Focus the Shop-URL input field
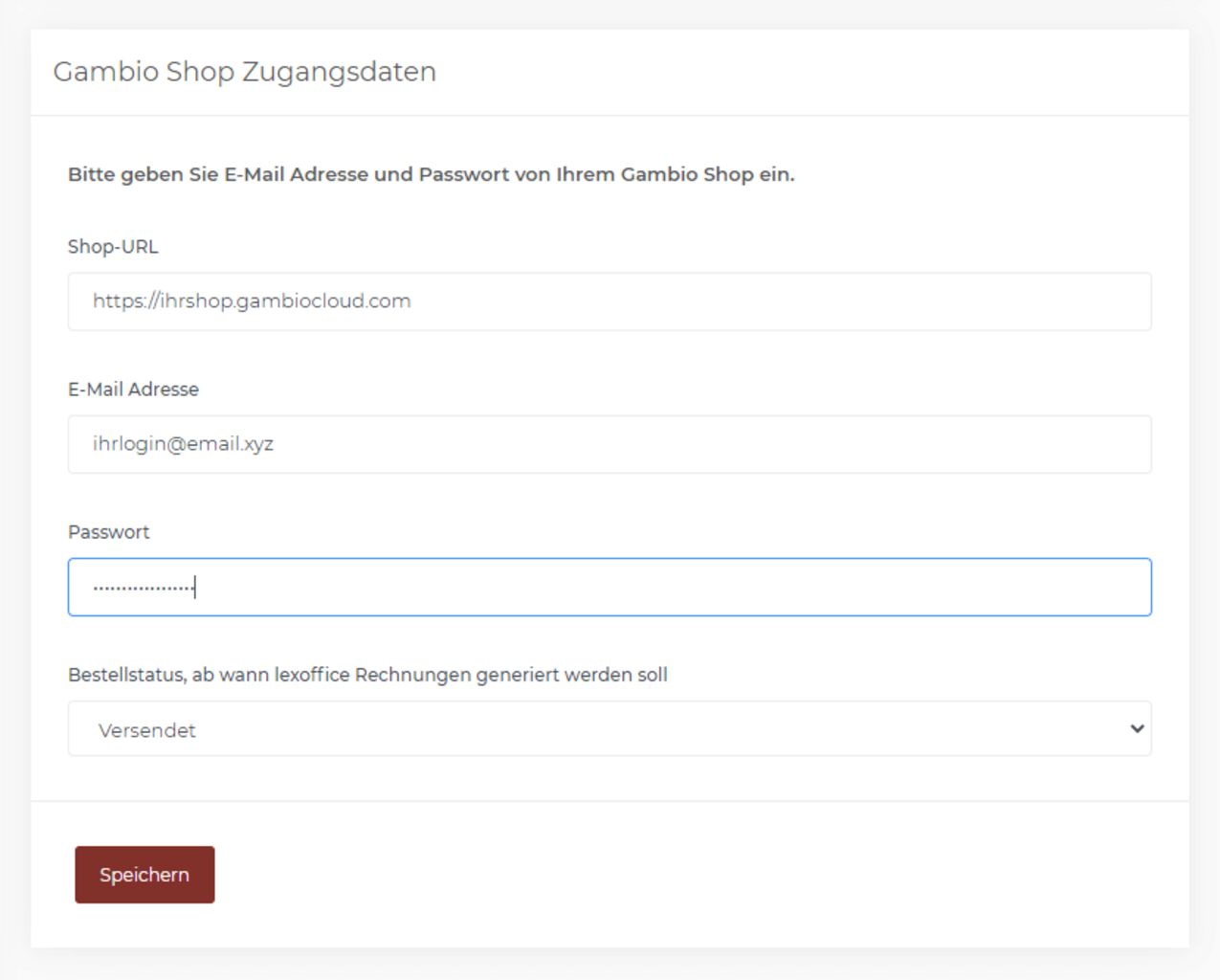This screenshot has height=980, width=1220. 609,301
